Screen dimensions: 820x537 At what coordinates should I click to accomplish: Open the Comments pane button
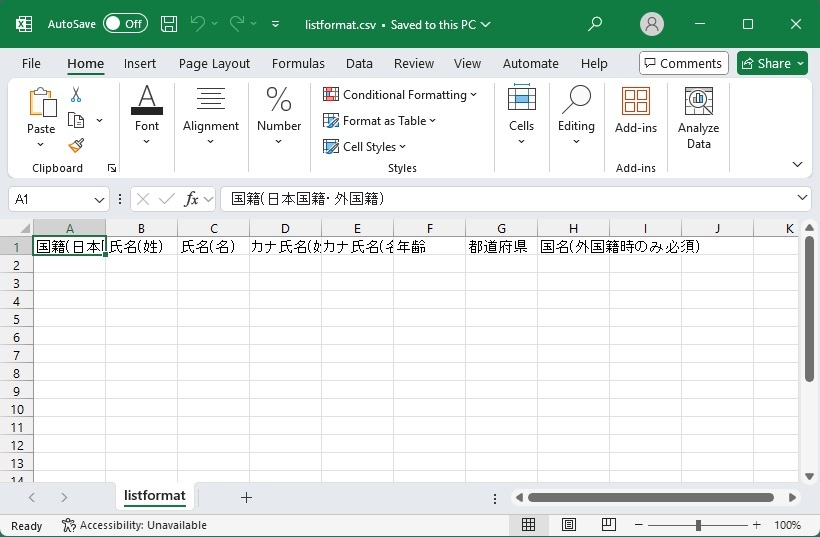pyautogui.click(x=684, y=63)
